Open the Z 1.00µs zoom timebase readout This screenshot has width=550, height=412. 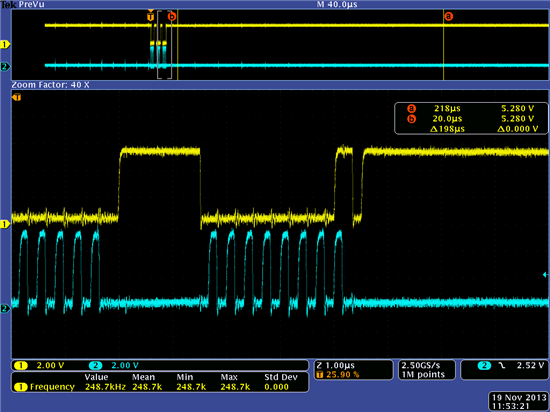[x=354, y=370]
